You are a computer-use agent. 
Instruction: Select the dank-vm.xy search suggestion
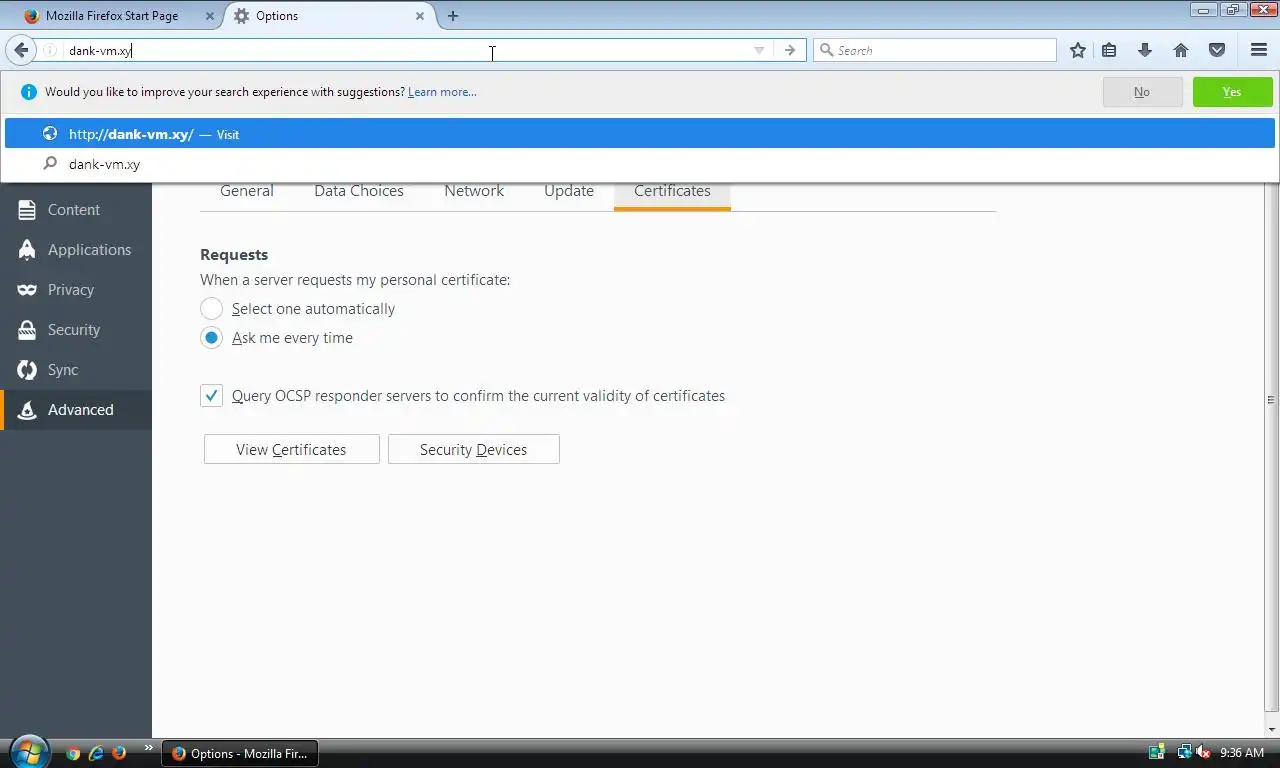640,164
